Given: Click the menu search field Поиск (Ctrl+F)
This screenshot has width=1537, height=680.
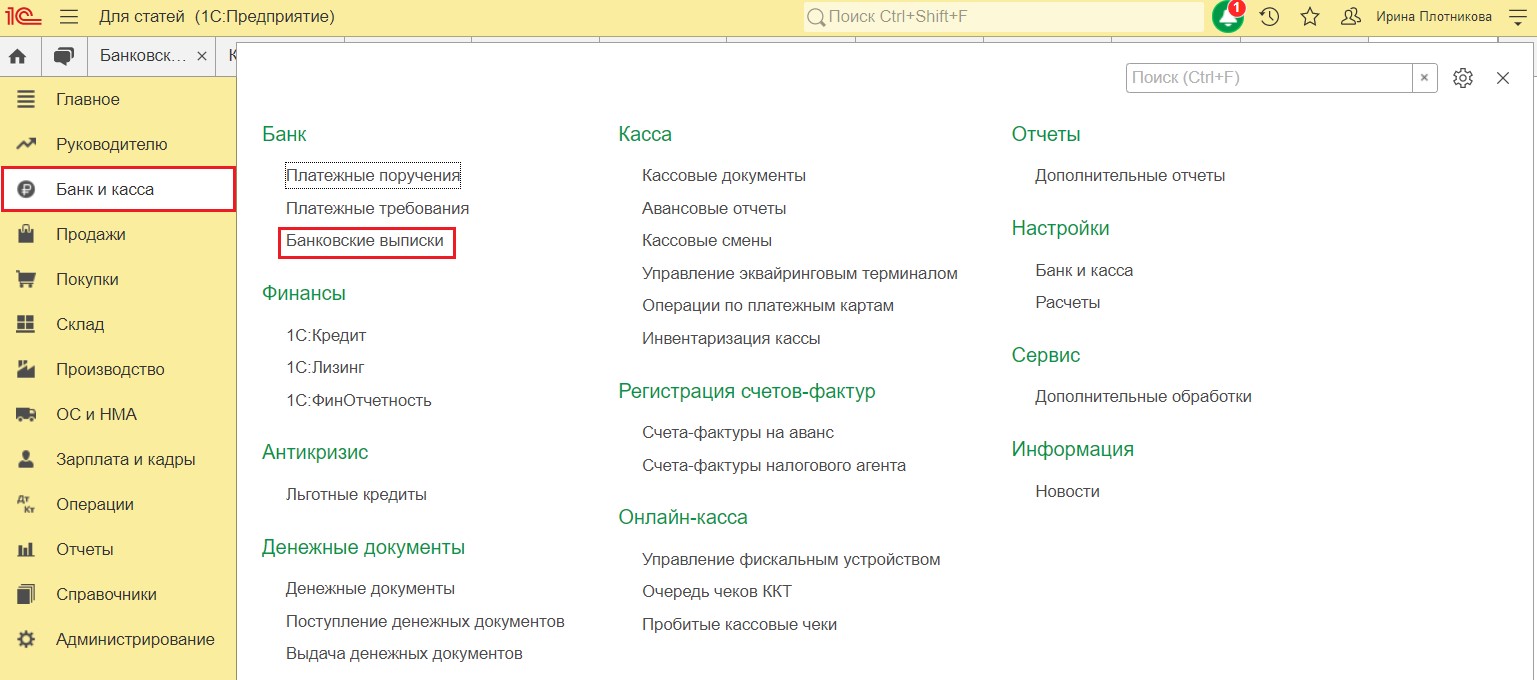Looking at the screenshot, I should click(1269, 78).
